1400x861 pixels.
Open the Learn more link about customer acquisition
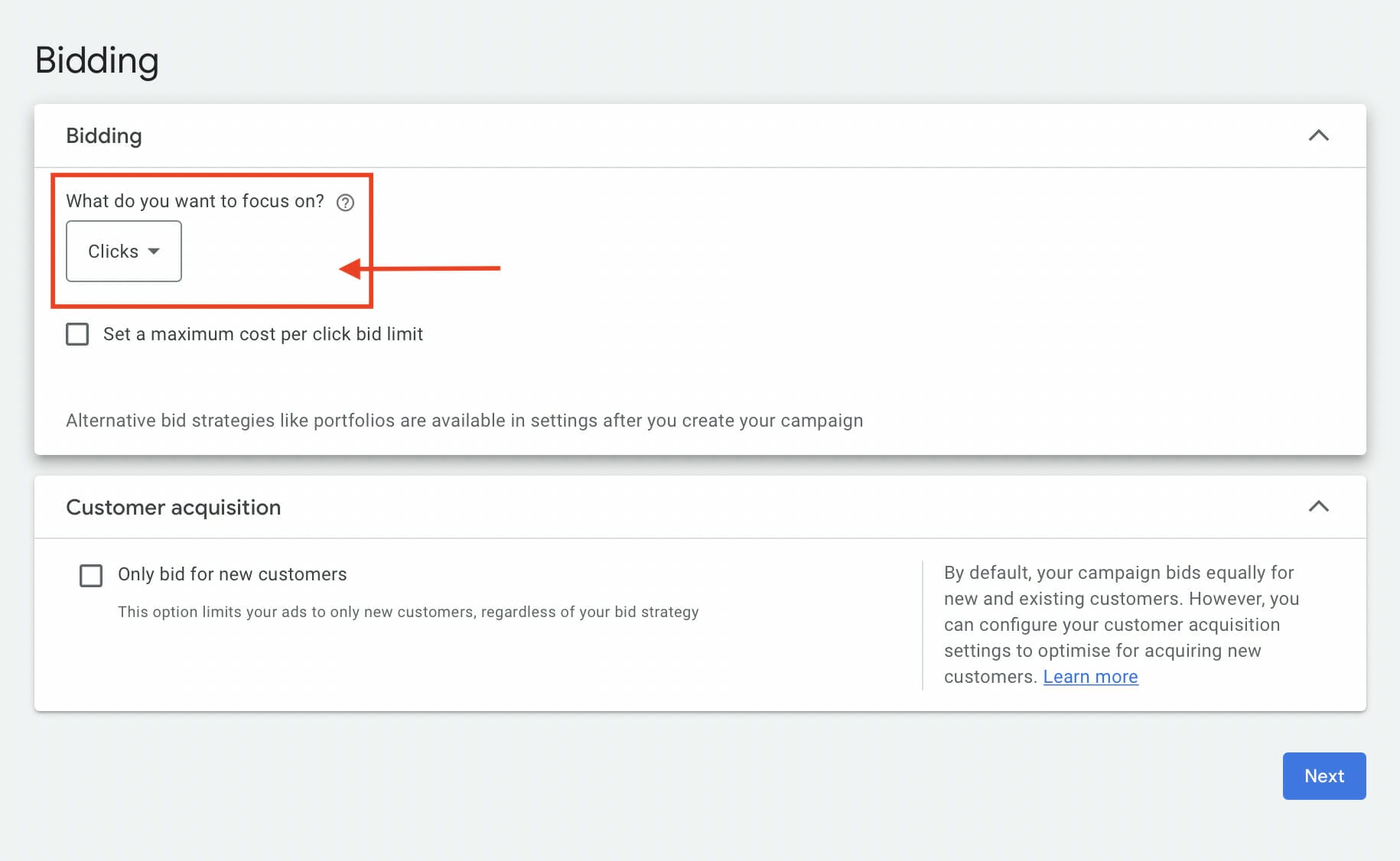[1090, 677]
